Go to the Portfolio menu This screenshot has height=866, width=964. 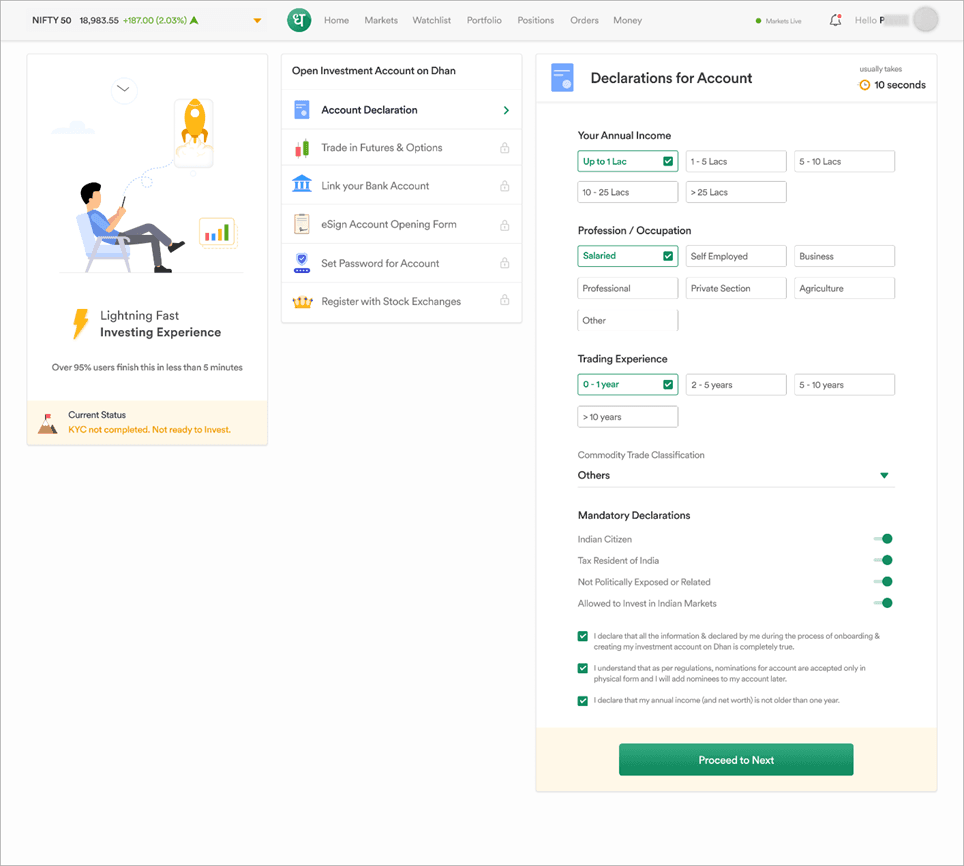coord(484,20)
